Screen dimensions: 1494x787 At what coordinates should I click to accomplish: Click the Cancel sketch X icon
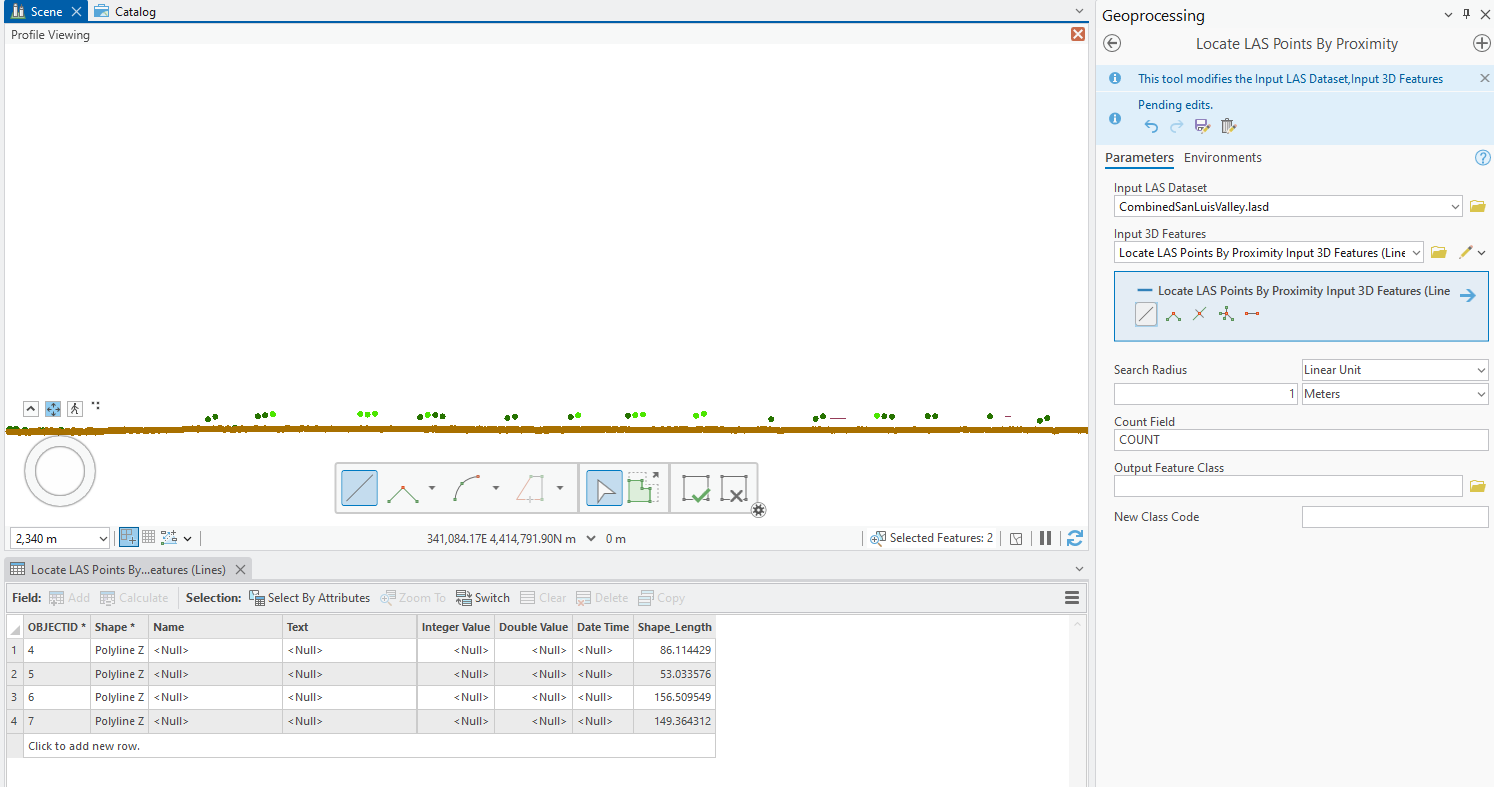tap(734, 488)
